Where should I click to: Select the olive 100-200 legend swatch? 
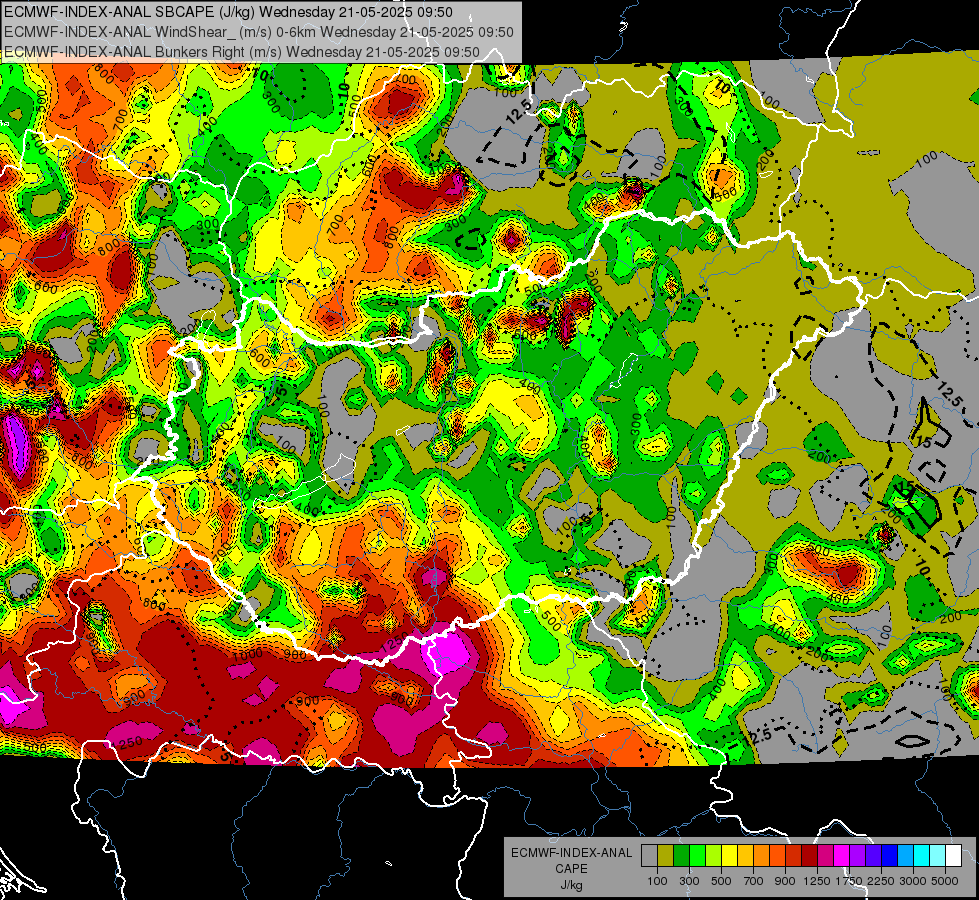click(666, 856)
